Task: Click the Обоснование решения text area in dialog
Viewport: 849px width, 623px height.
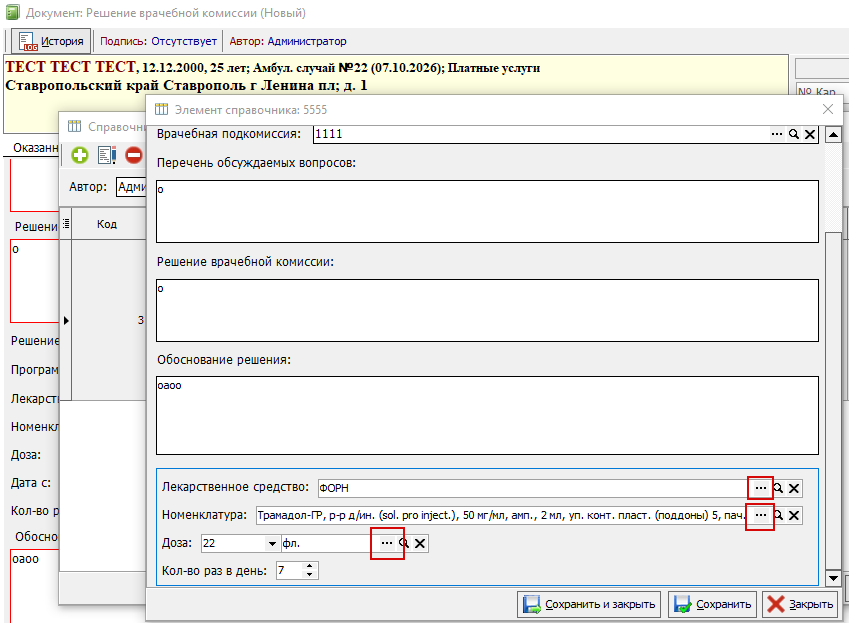Action: click(x=487, y=415)
